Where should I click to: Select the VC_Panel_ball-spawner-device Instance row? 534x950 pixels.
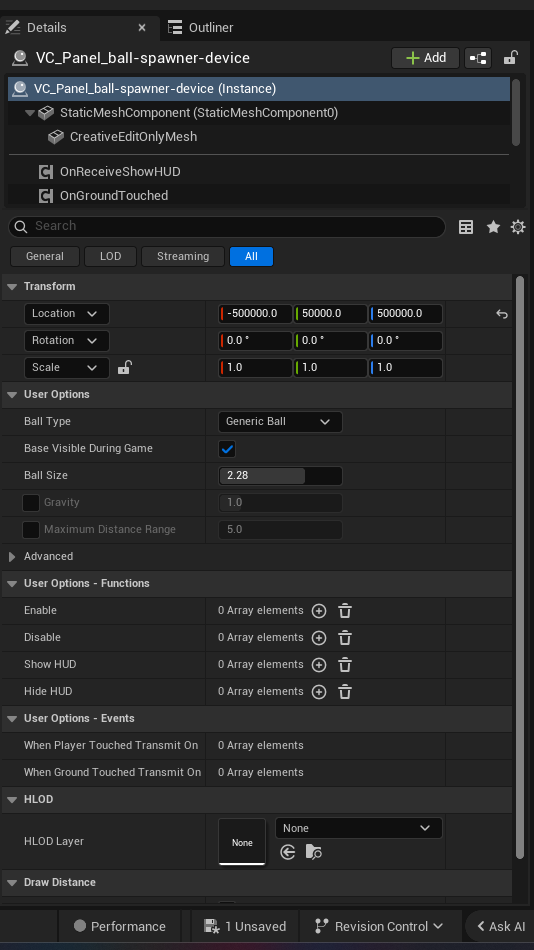tap(259, 88)
